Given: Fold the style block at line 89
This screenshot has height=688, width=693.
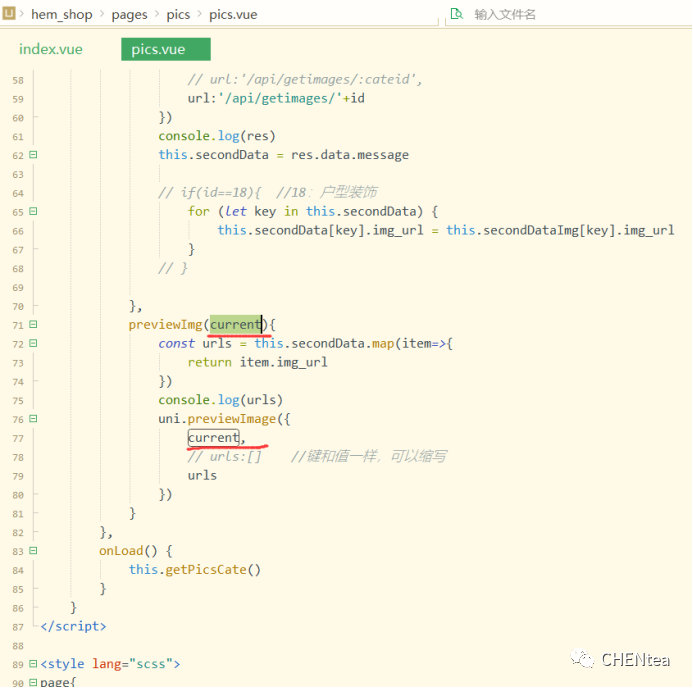Looking at the screenshot, I should [x=33, y=664].
